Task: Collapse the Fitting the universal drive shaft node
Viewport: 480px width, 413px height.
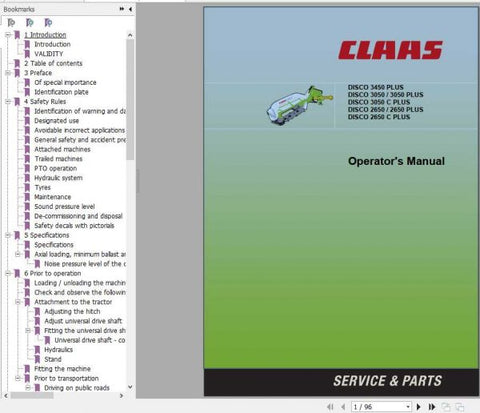Action: coord(28,331)
